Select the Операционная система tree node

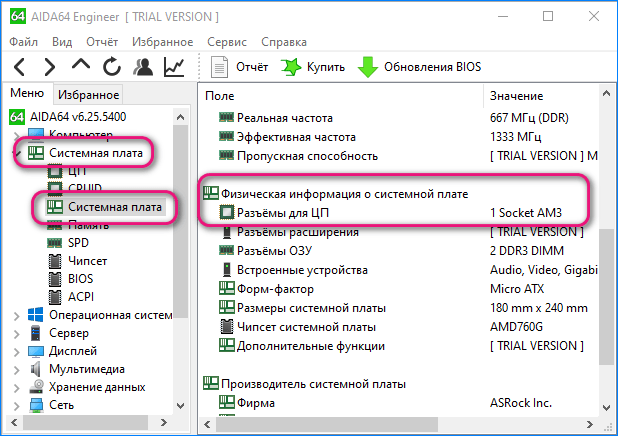click(110, 315)
